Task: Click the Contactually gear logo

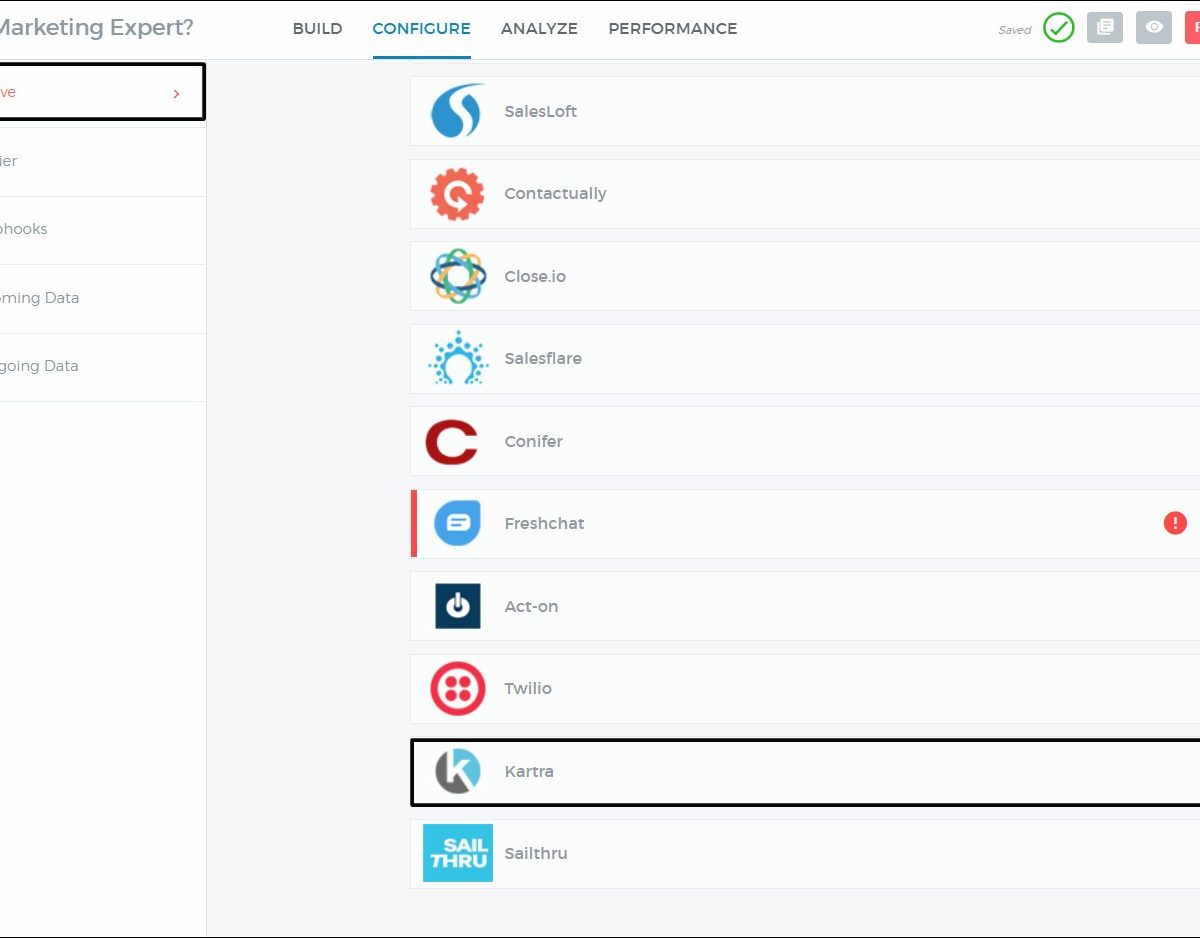Action: (x=457, y=194)
